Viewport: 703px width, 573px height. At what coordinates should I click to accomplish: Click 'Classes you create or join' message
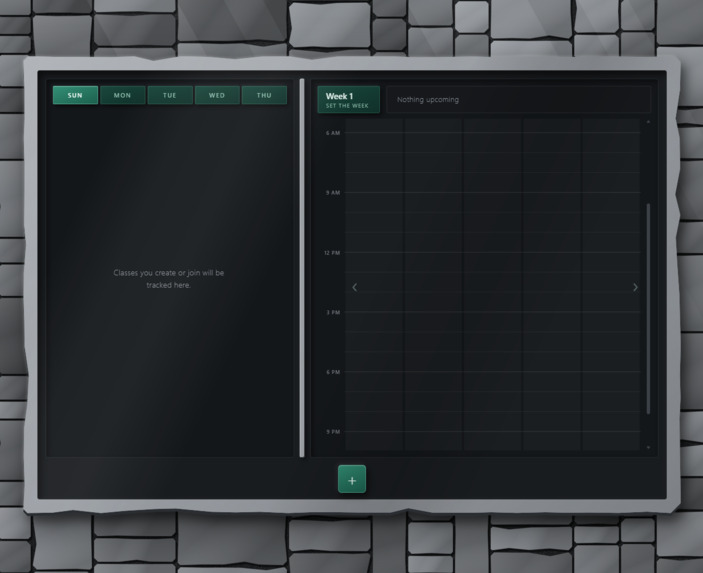[169, 279]
